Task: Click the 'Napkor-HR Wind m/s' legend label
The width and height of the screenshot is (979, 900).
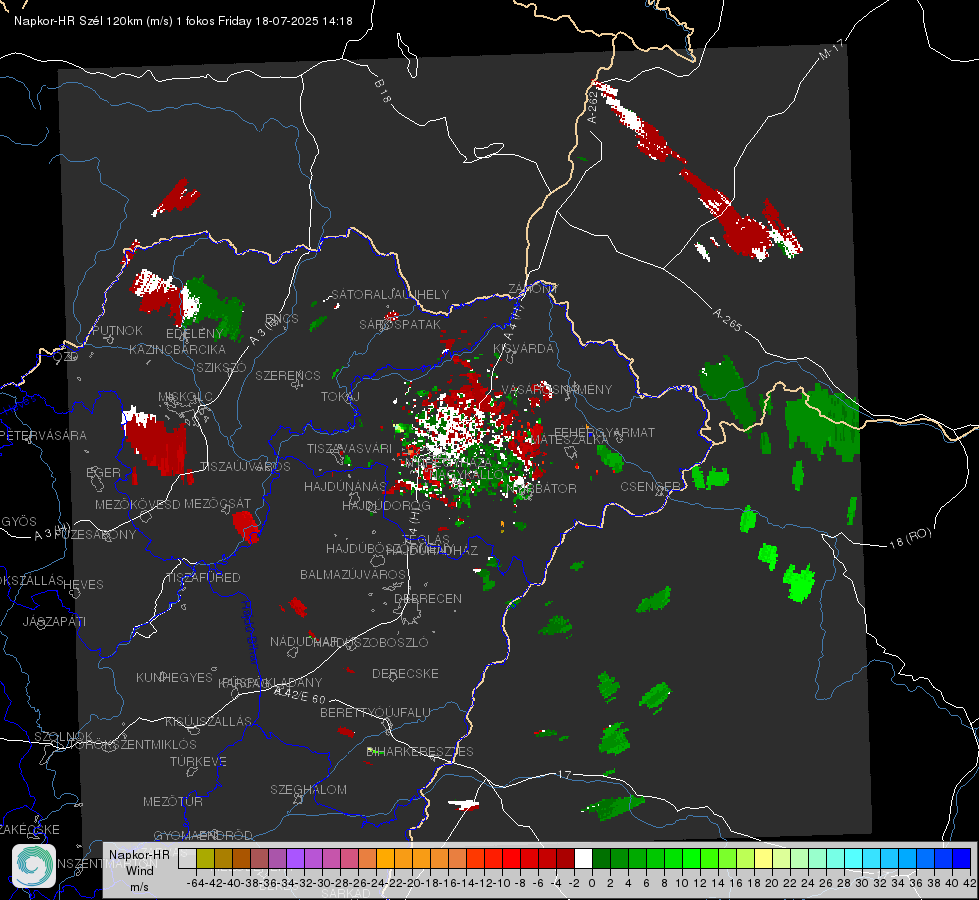Action: (x=139, y=870)
